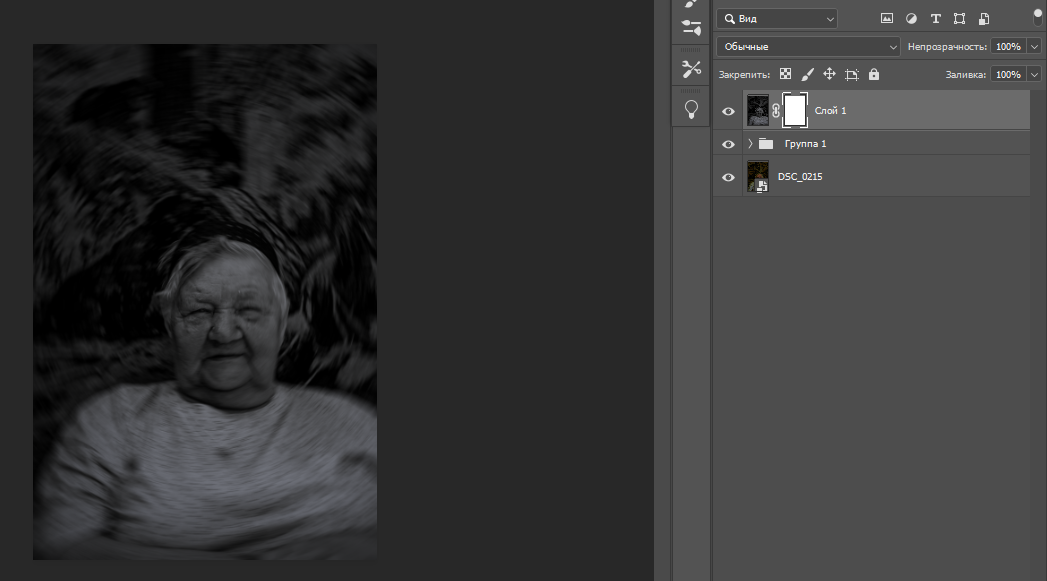Expand the Группа 1 group chevron
This screenshot has width=1047, height=581.
coord(750,144)
